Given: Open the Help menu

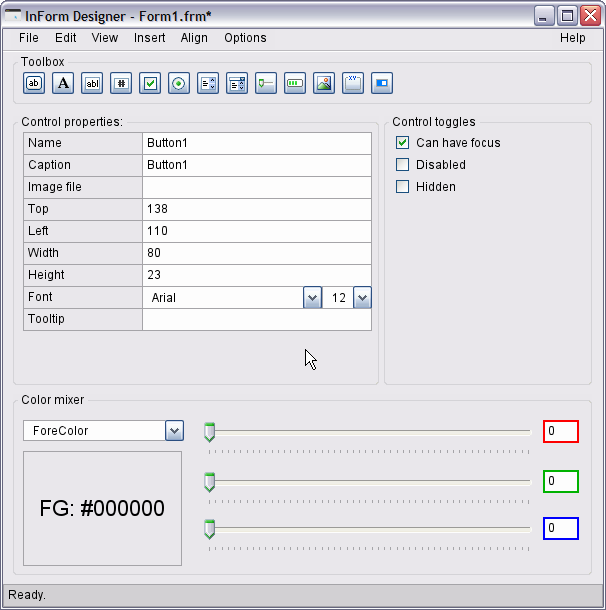Looking at the screenshot, I should click(572, 38).
